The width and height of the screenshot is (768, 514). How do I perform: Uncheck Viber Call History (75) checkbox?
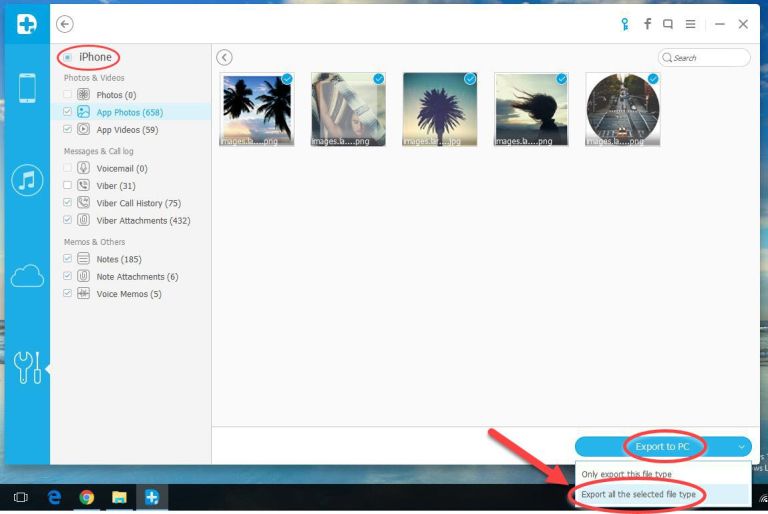pyautogui.click(x=68, y=202)
